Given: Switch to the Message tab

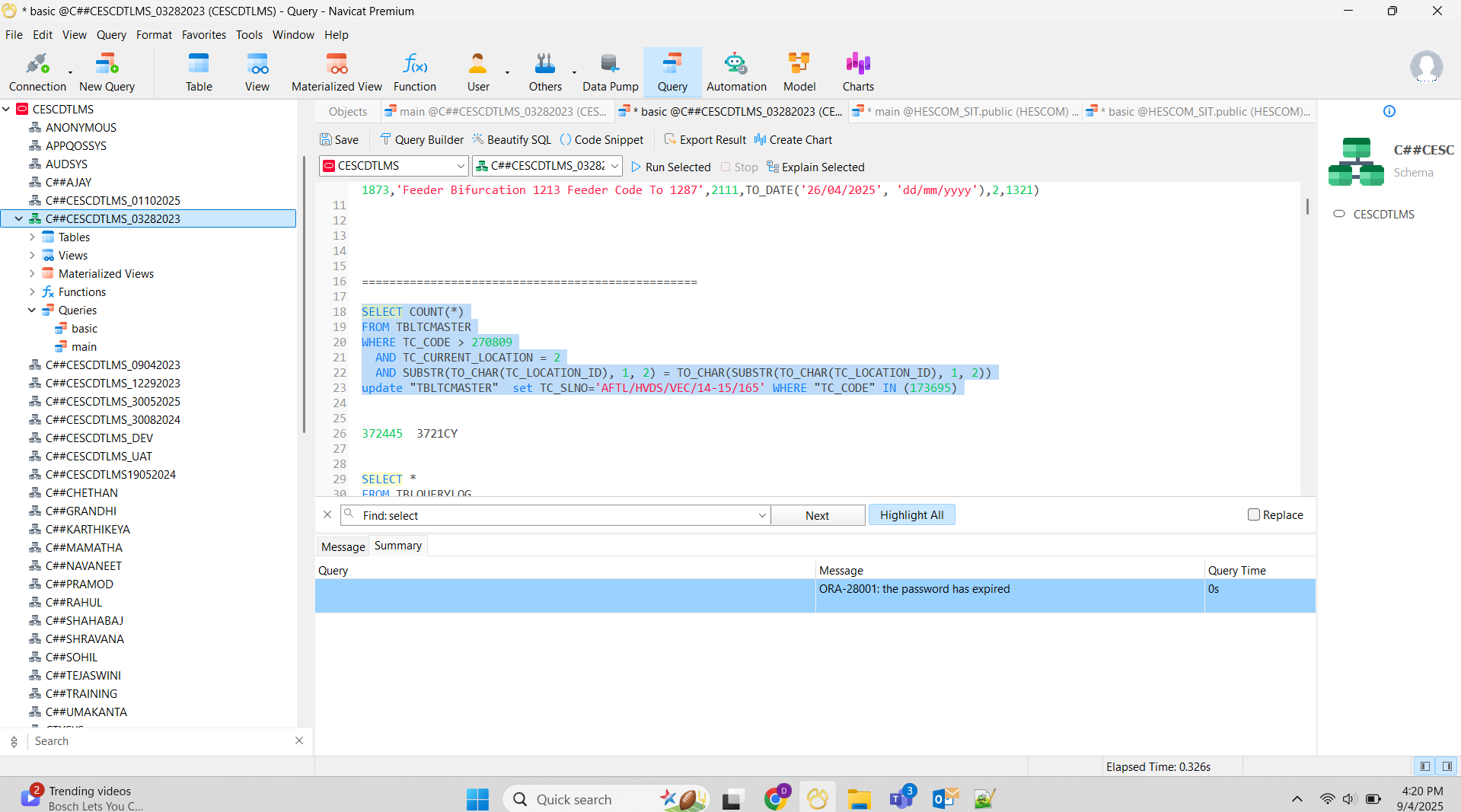Looking at the screenshot, I should [x=343, y=546].
